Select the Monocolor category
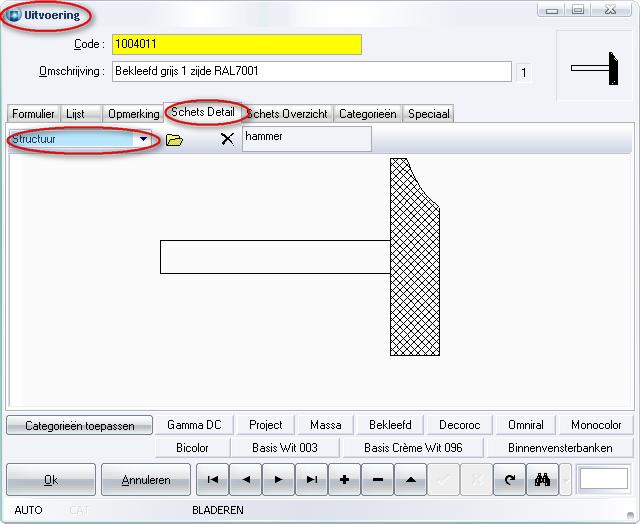Viewport: 640px width, 524px height. tap(596, 425)
